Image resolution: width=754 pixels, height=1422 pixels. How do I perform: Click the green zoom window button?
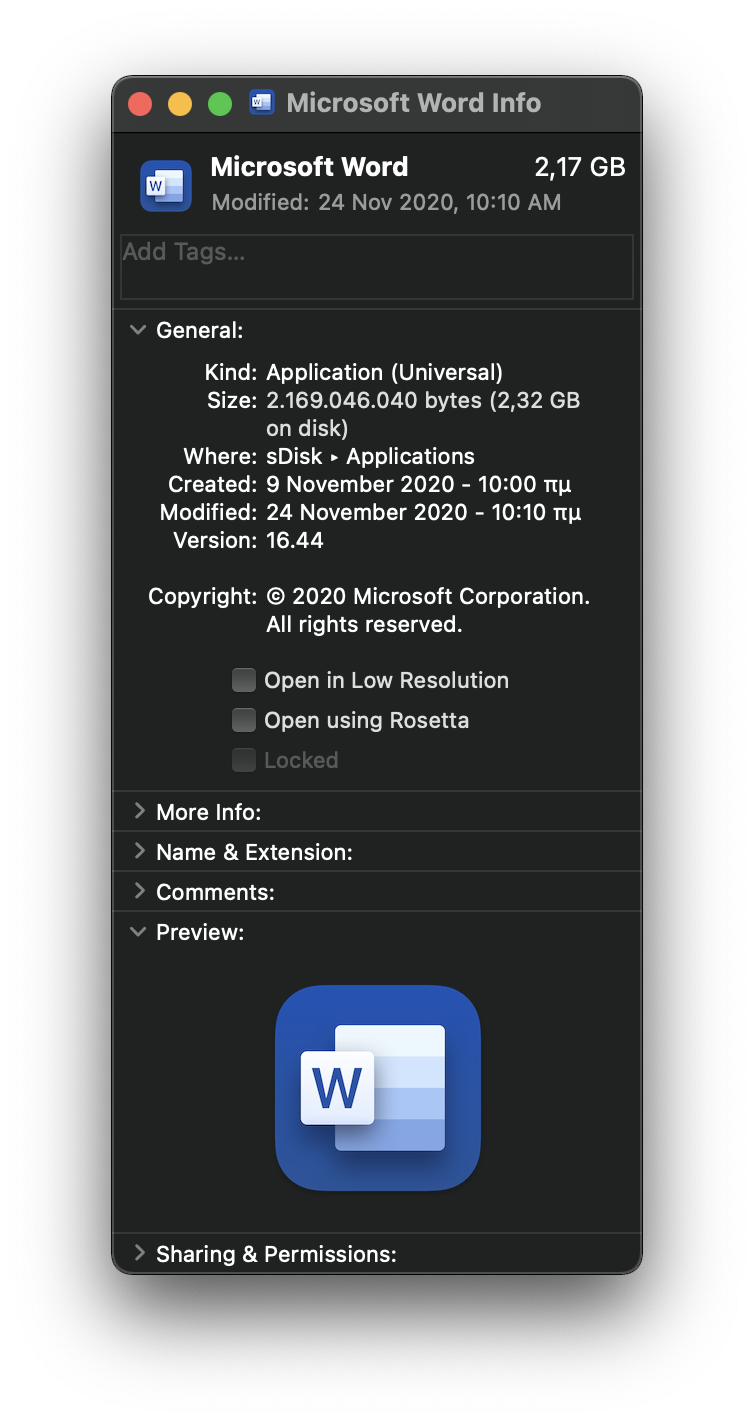(x=220, y=103)
